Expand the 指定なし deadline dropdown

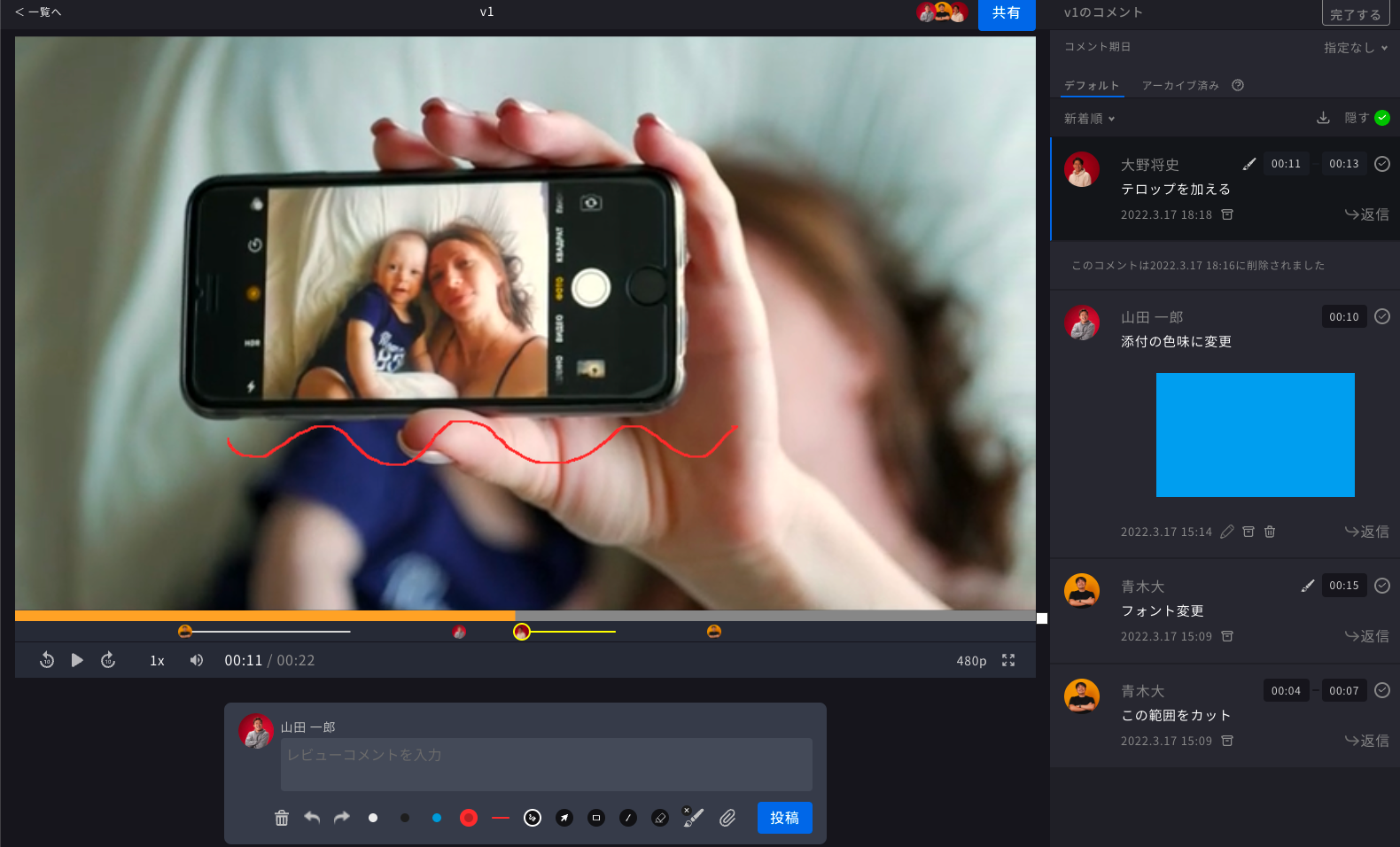pyautogui.click(x=1355, y=48)
